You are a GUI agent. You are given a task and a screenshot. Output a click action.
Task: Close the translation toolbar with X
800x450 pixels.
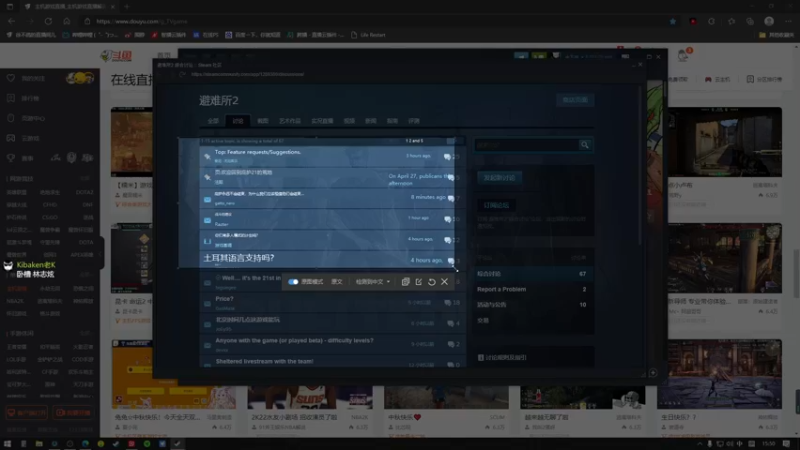point(444,282)
